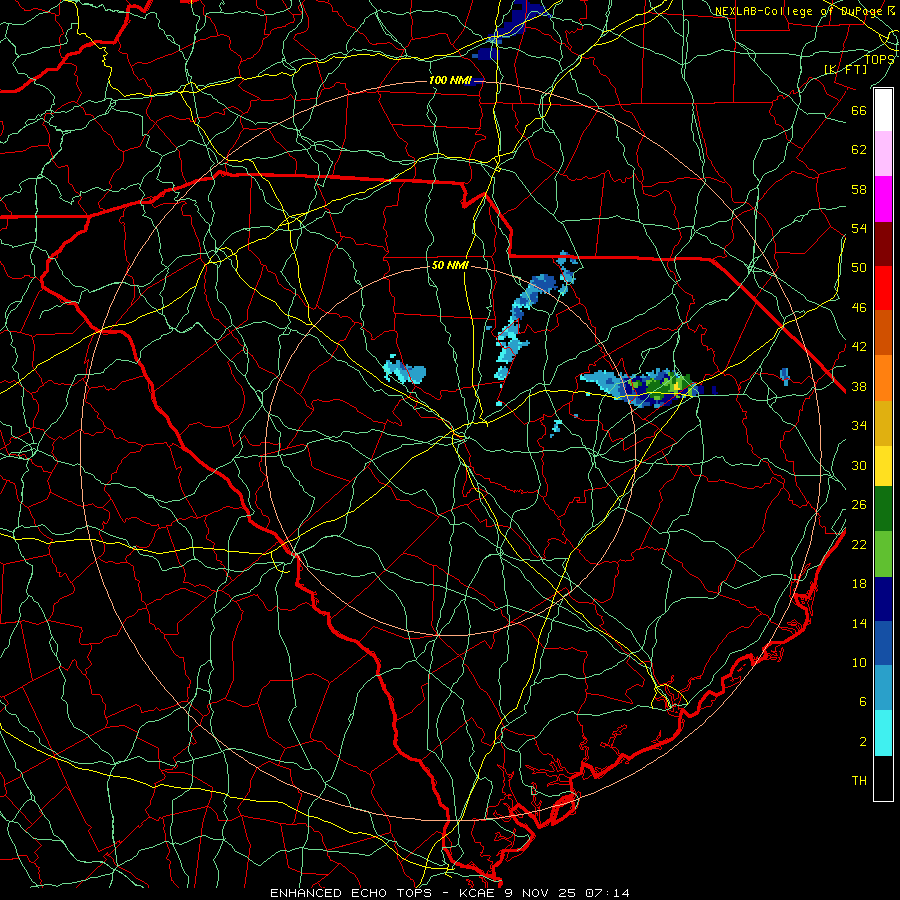The image size is (900, 900).
Task: Click the yellow 34 kft legend swatch
Action: [883, 466]
